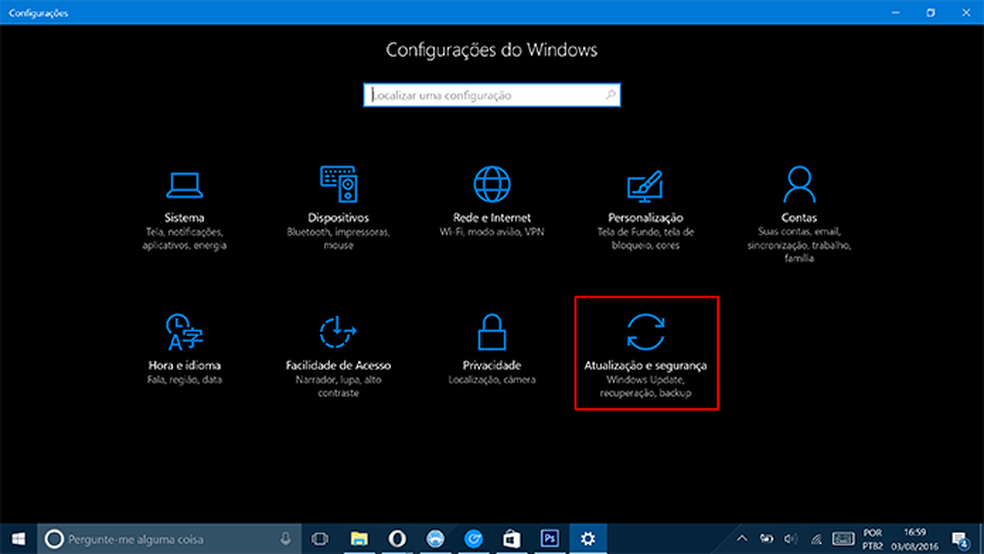Open the Facilidade de Acesso category

pos(338,356)
